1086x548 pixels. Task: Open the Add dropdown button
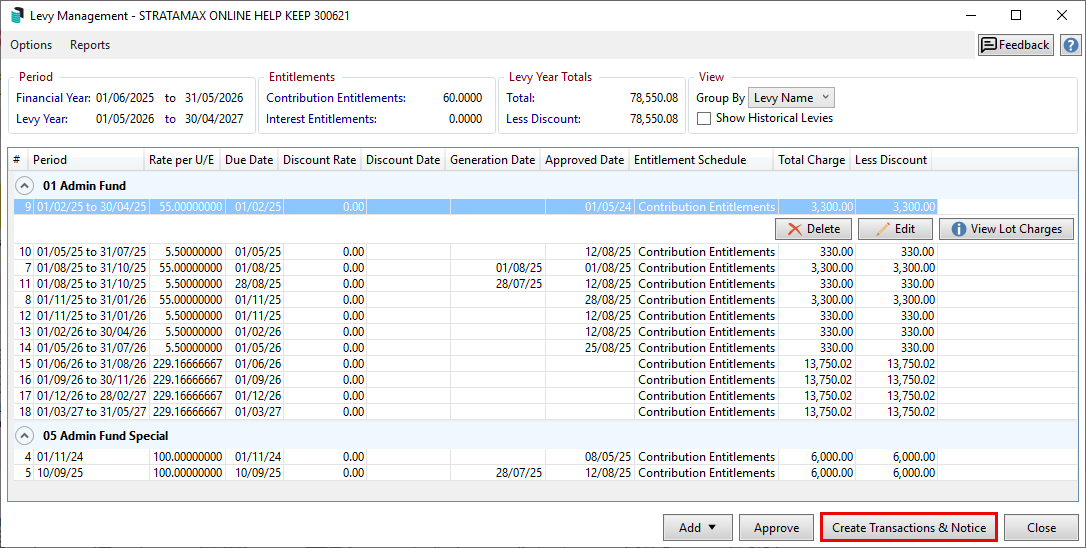click(697, 528)
